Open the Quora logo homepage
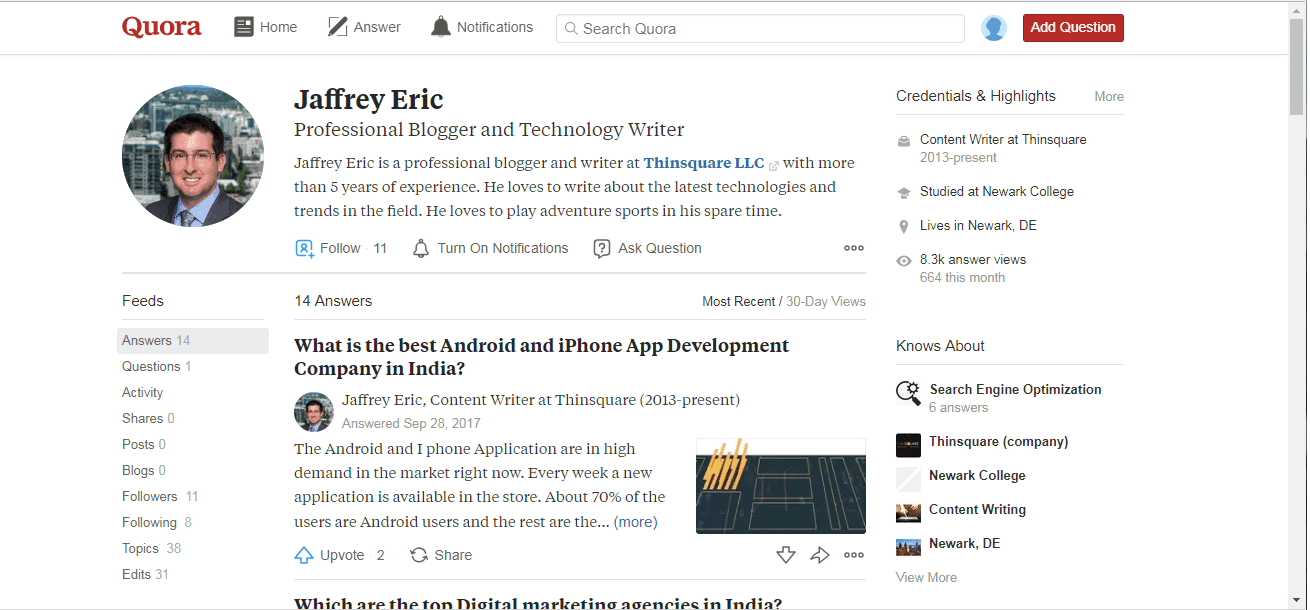Screen dimensions: 1310x610 tap(161, 27)
